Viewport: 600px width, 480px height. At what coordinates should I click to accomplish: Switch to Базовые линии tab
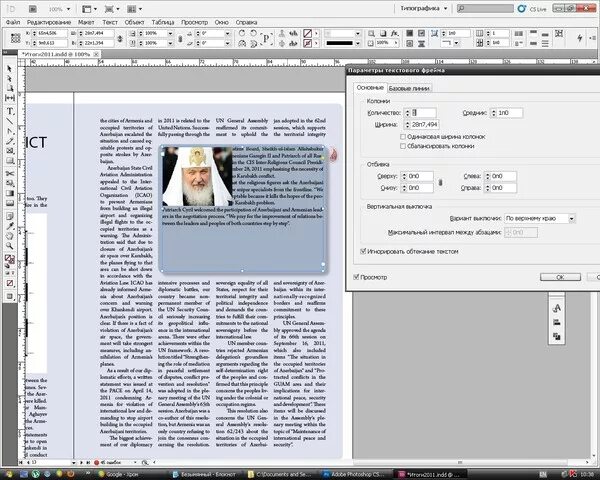pos(409,88)
